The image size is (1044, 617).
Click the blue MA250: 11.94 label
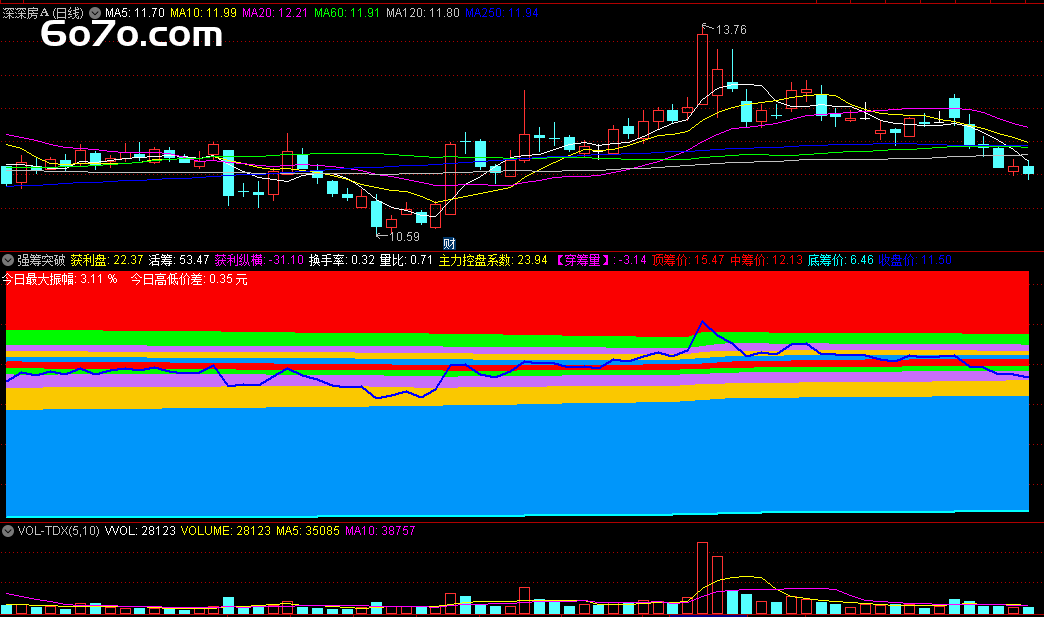click(502, 13)
